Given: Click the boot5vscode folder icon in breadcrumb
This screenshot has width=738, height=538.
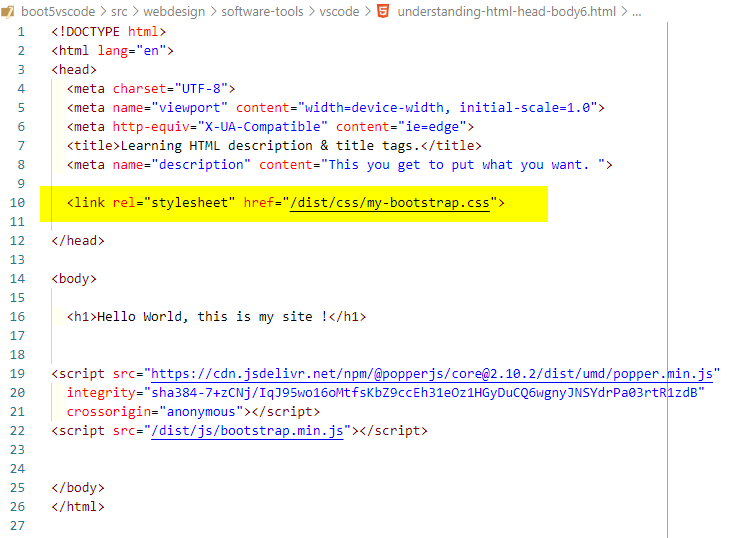Looking at the screenshot, I should [8, 11].
